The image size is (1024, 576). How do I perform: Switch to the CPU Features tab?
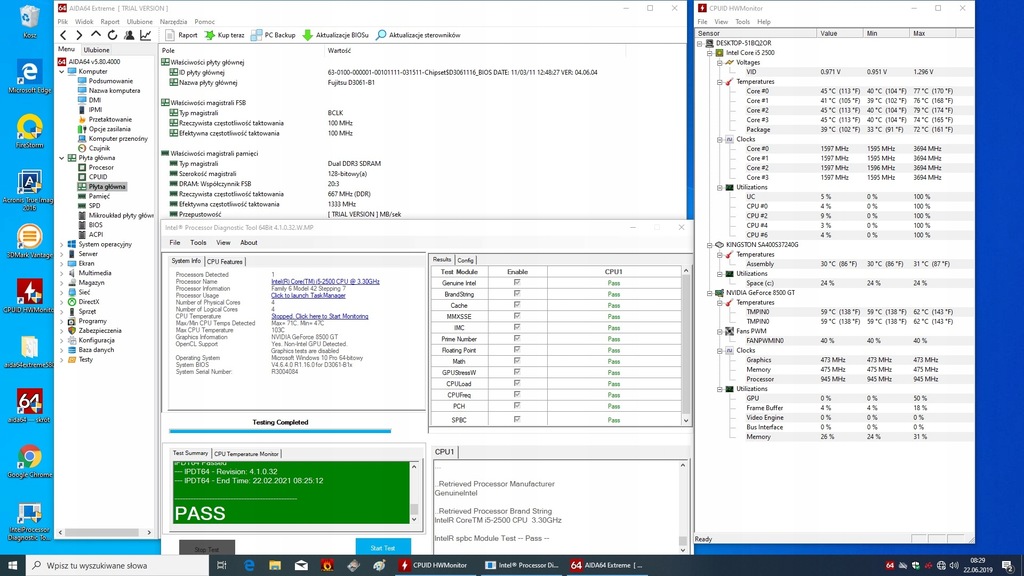click(225, 261)
